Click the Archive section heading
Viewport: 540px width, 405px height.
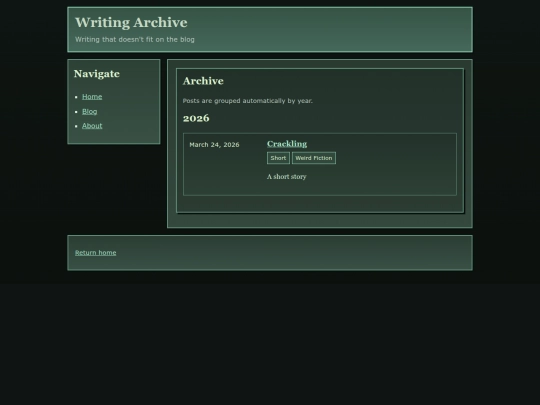point(203,81)
